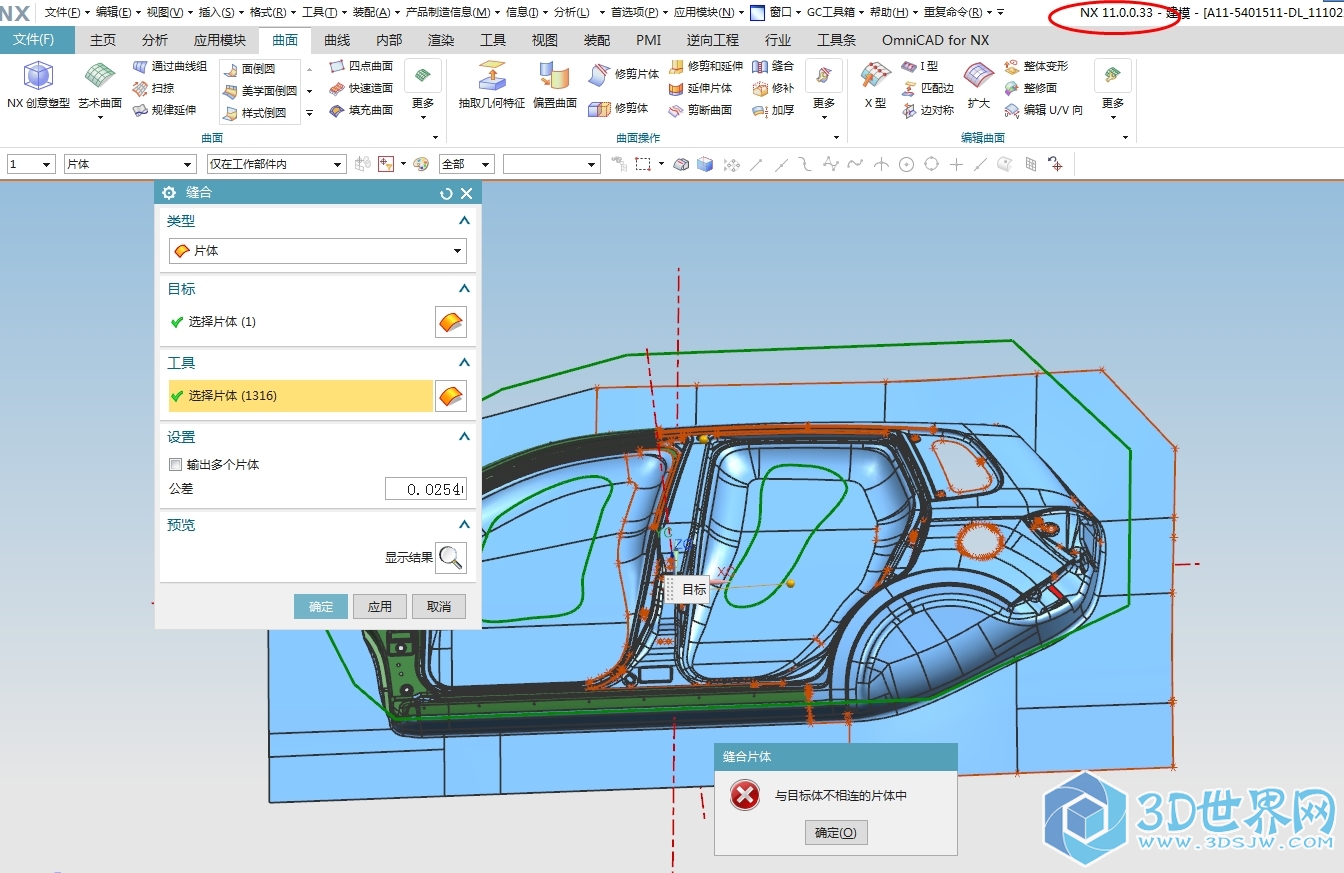This screenshot has width=1344, height=873.
Task: Click the 选择片体 (1) target row
Action: (x=301, y=322)
